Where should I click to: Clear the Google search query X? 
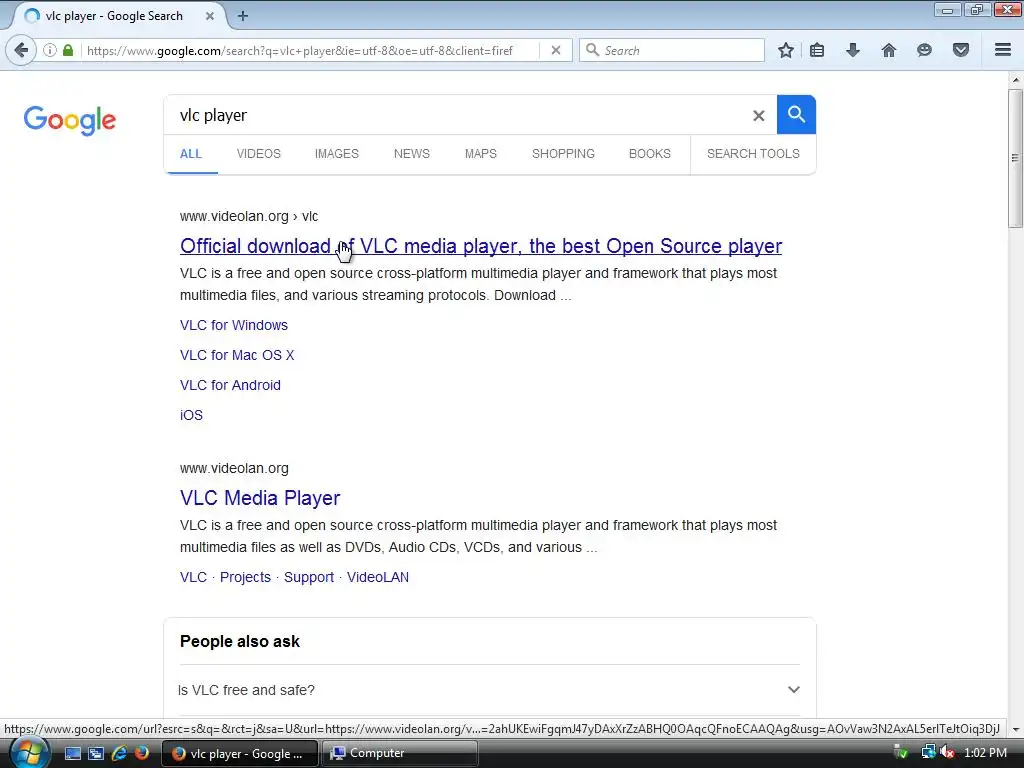pos(758,116)
